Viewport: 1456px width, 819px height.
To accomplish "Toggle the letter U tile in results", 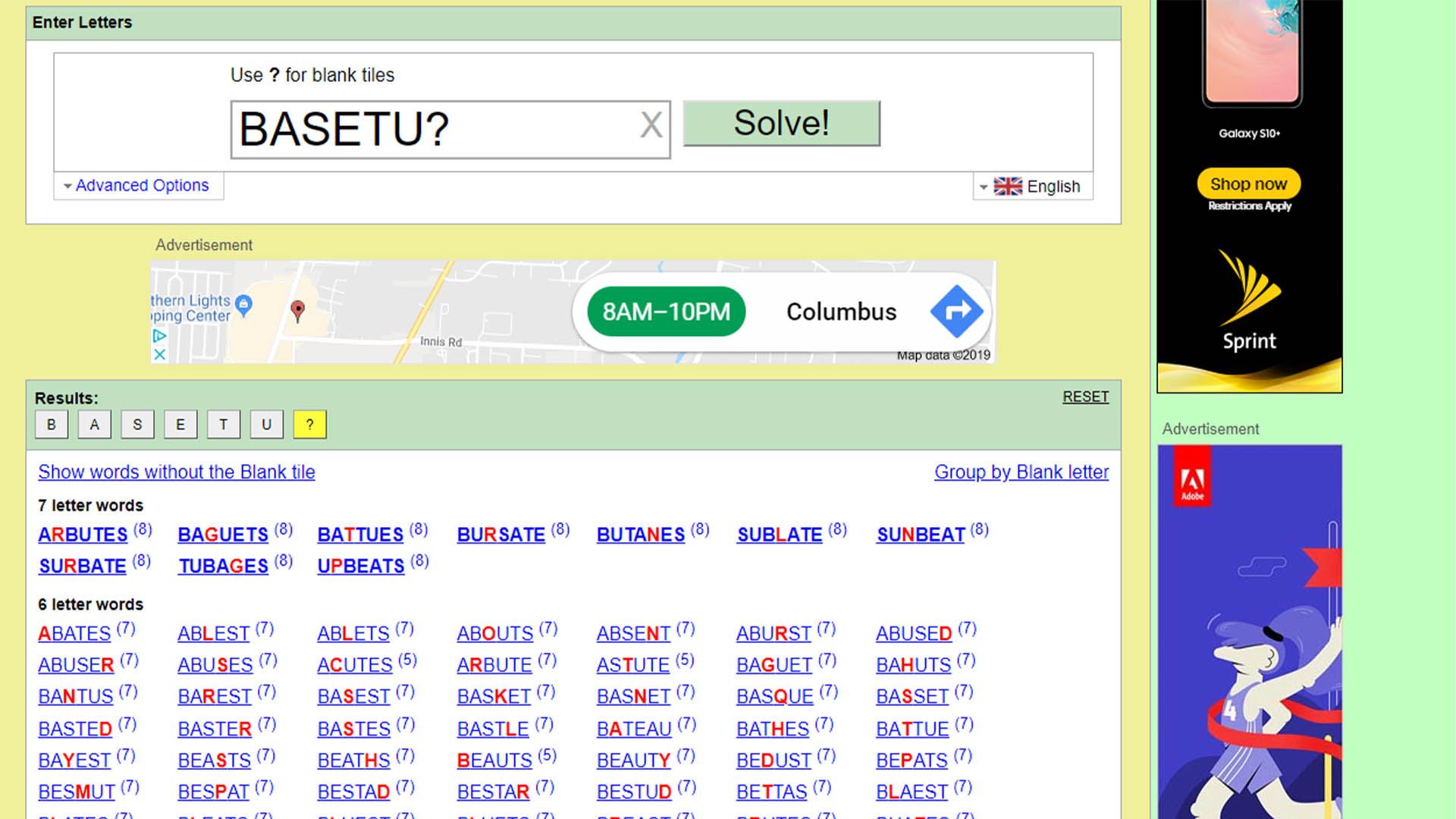I will [x=266, y=425].
